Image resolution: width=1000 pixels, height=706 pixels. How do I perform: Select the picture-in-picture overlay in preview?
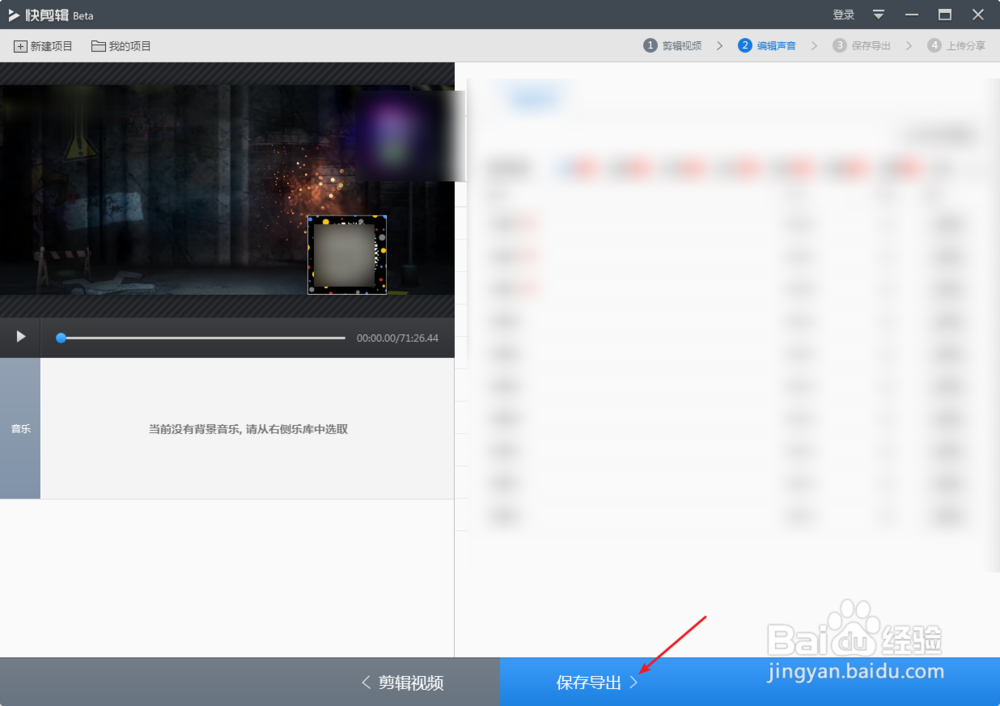pyautogui.click(x=347, y=254)
